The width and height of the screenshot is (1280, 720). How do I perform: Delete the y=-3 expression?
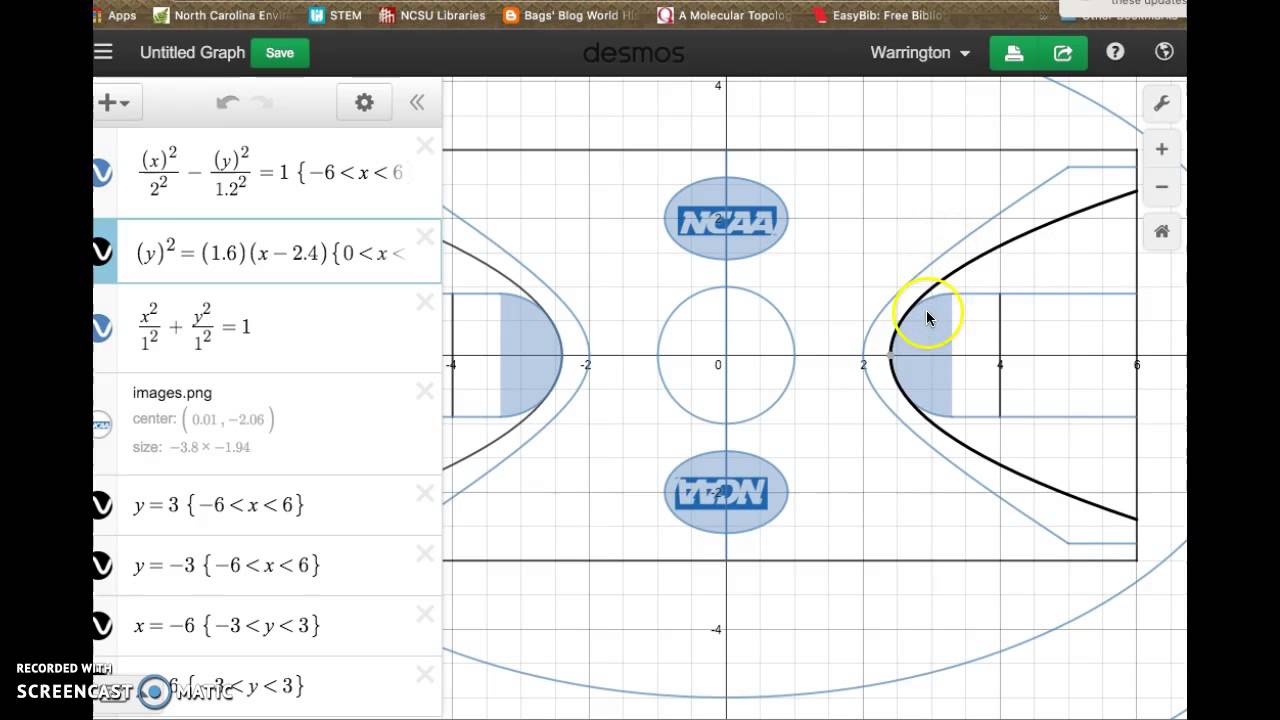[425, 553]
